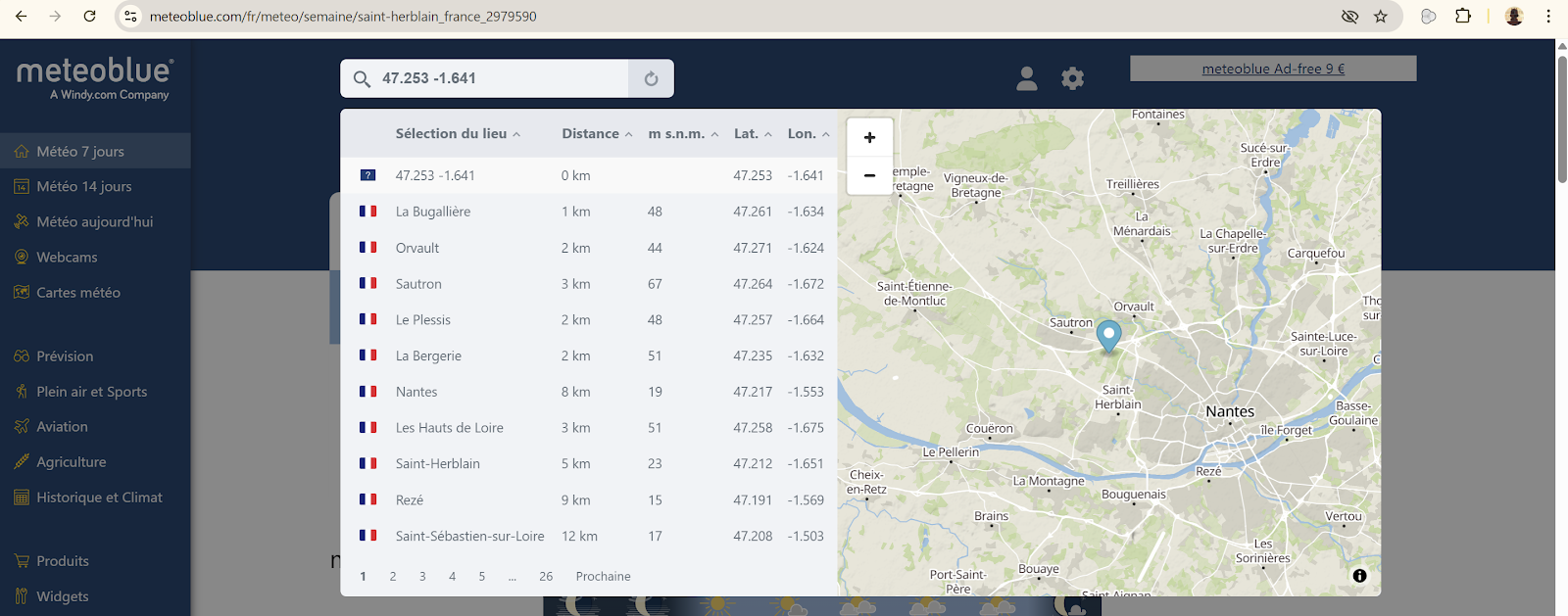Open Aviation in the sidebar
The height and width of the screenshot is (616, 1568).
(x=95, y=426)
